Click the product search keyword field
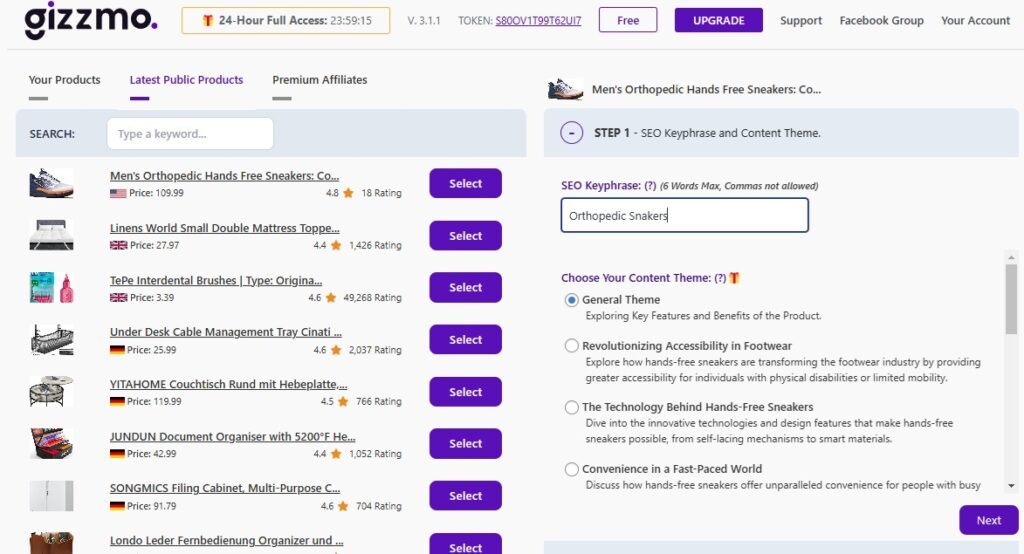 click(x=190, y=134)
